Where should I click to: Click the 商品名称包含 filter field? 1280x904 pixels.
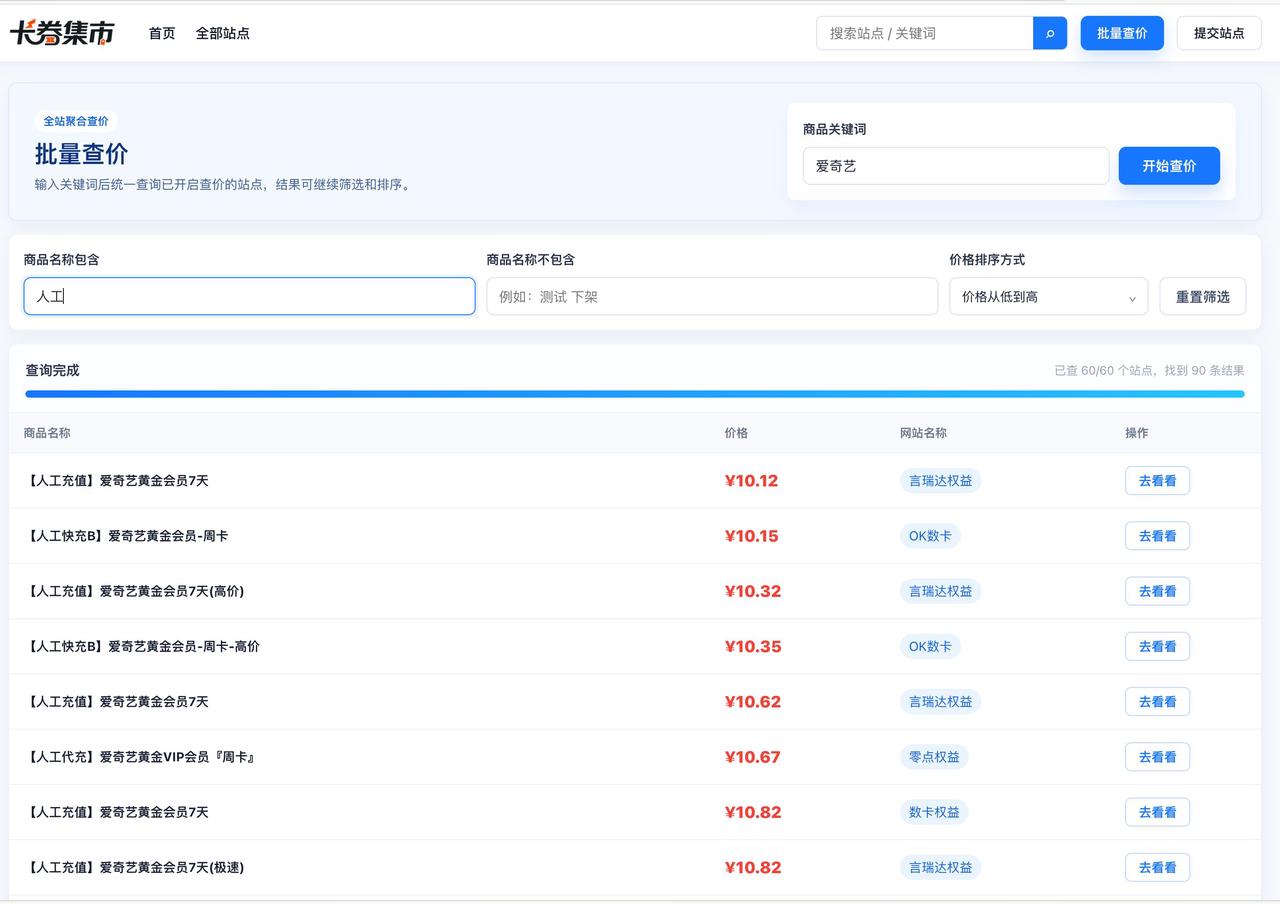click(x=249, y=296)
